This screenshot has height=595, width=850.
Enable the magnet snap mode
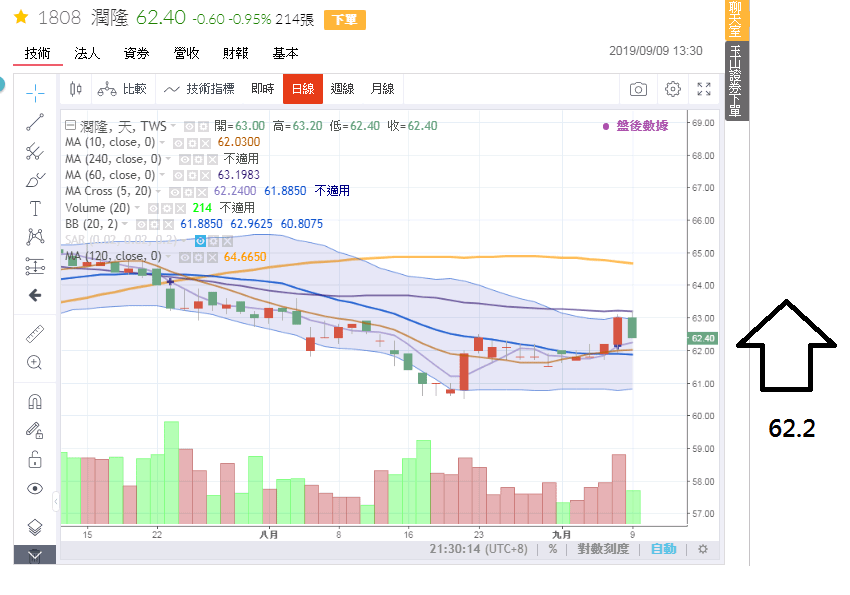coord(35,402)
